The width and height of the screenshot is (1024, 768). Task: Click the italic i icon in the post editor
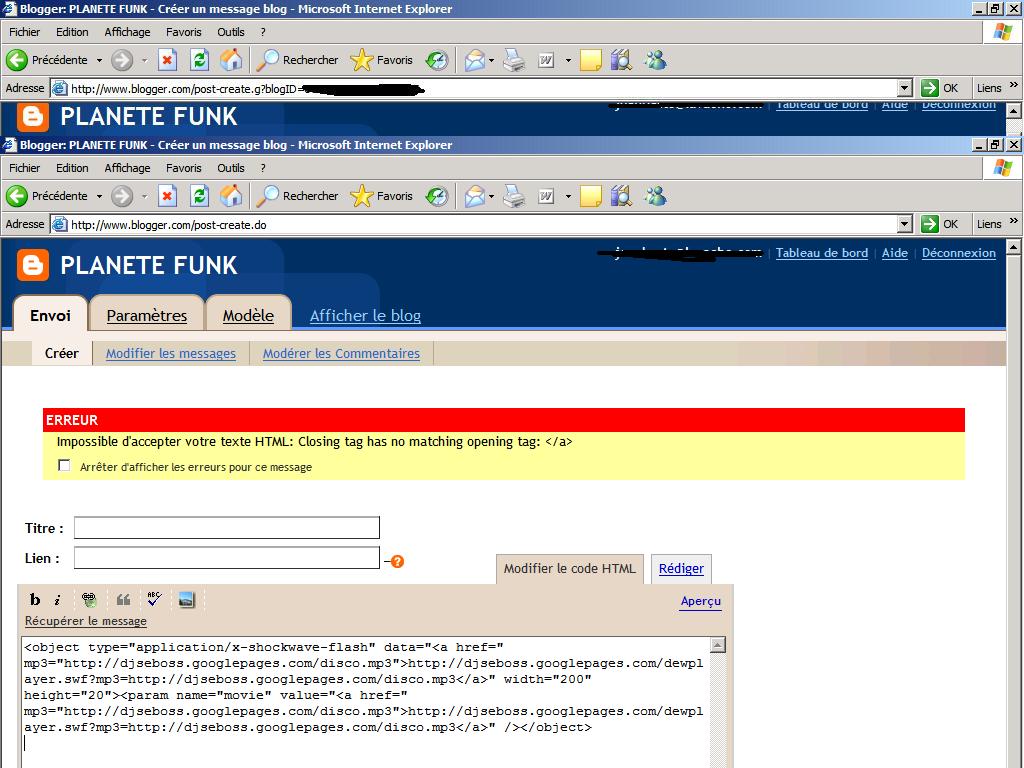point(57,600)
